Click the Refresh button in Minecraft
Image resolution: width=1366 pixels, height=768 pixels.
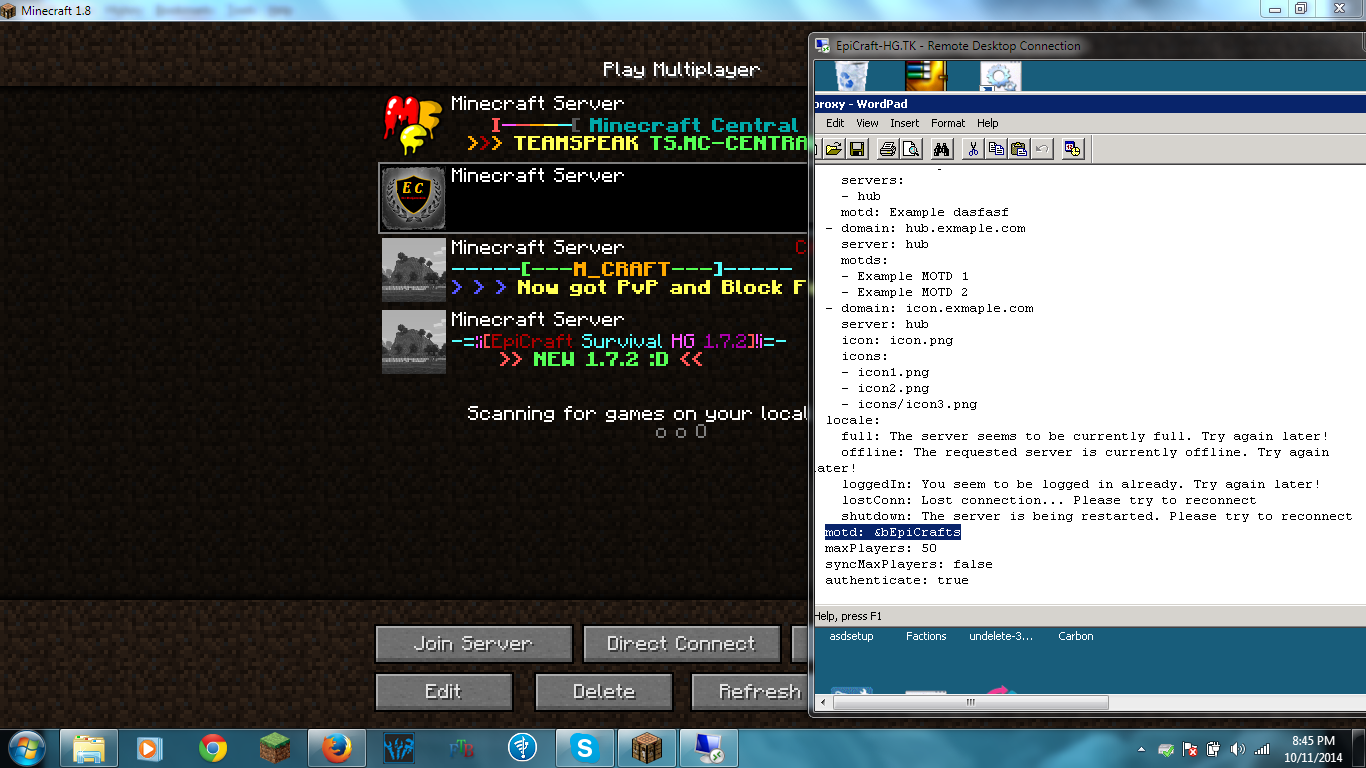click(x=750, y=692)
